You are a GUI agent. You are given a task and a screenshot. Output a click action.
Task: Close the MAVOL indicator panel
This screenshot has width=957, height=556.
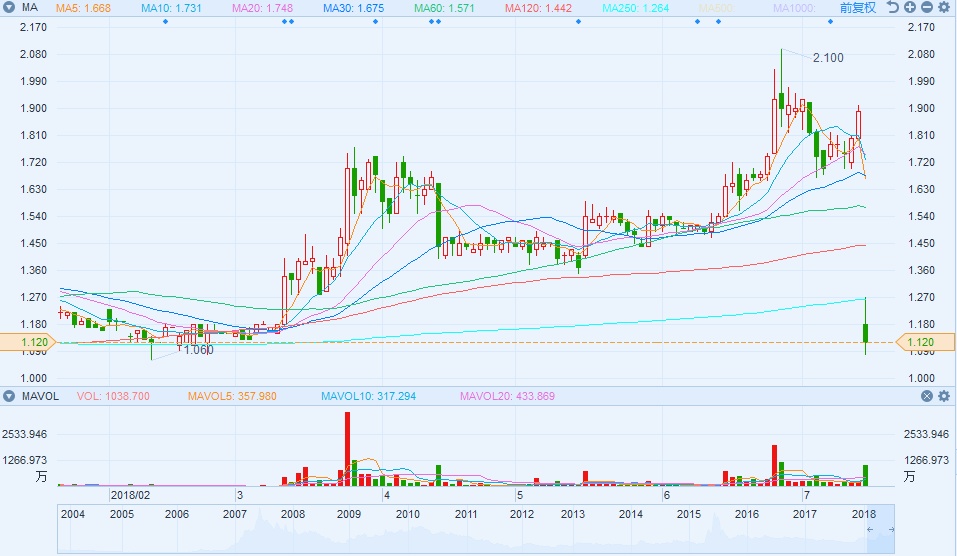(x=927, y=396)
